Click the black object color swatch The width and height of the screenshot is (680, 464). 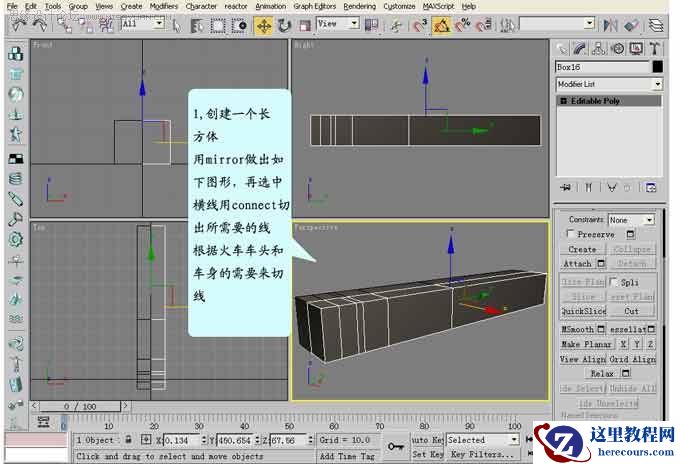(657, 67)
